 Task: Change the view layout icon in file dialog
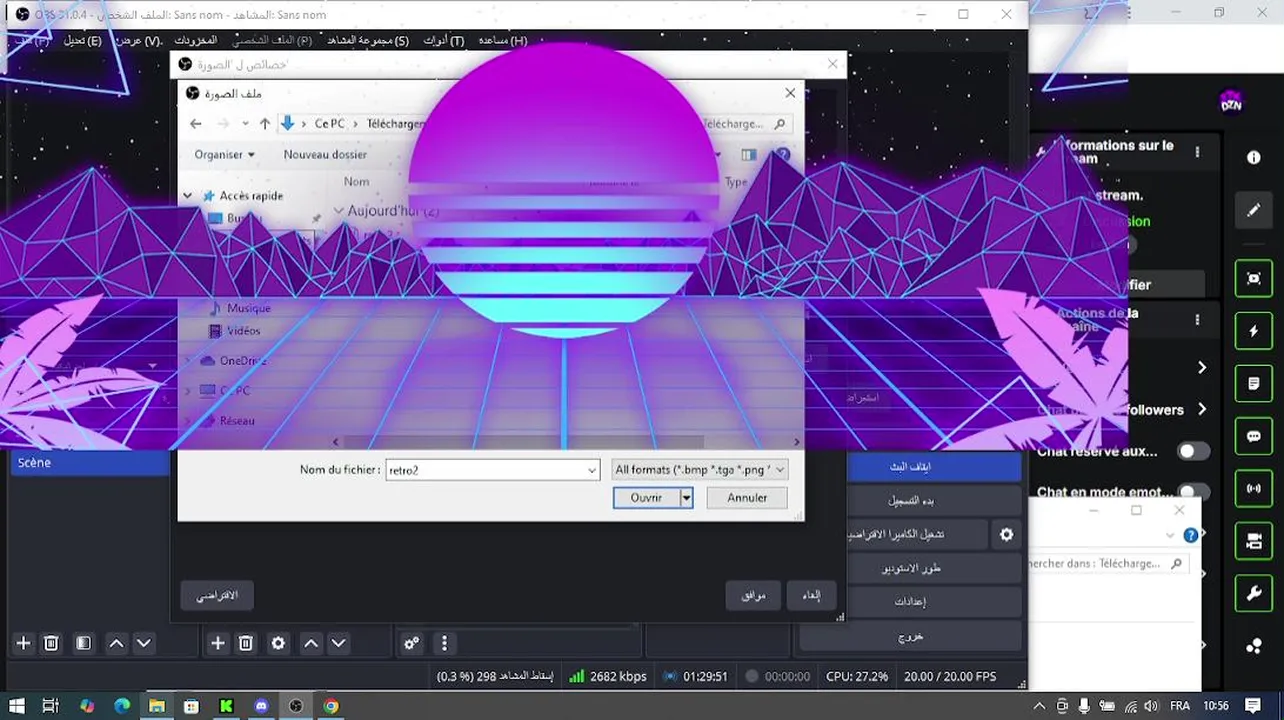[749, 155]
